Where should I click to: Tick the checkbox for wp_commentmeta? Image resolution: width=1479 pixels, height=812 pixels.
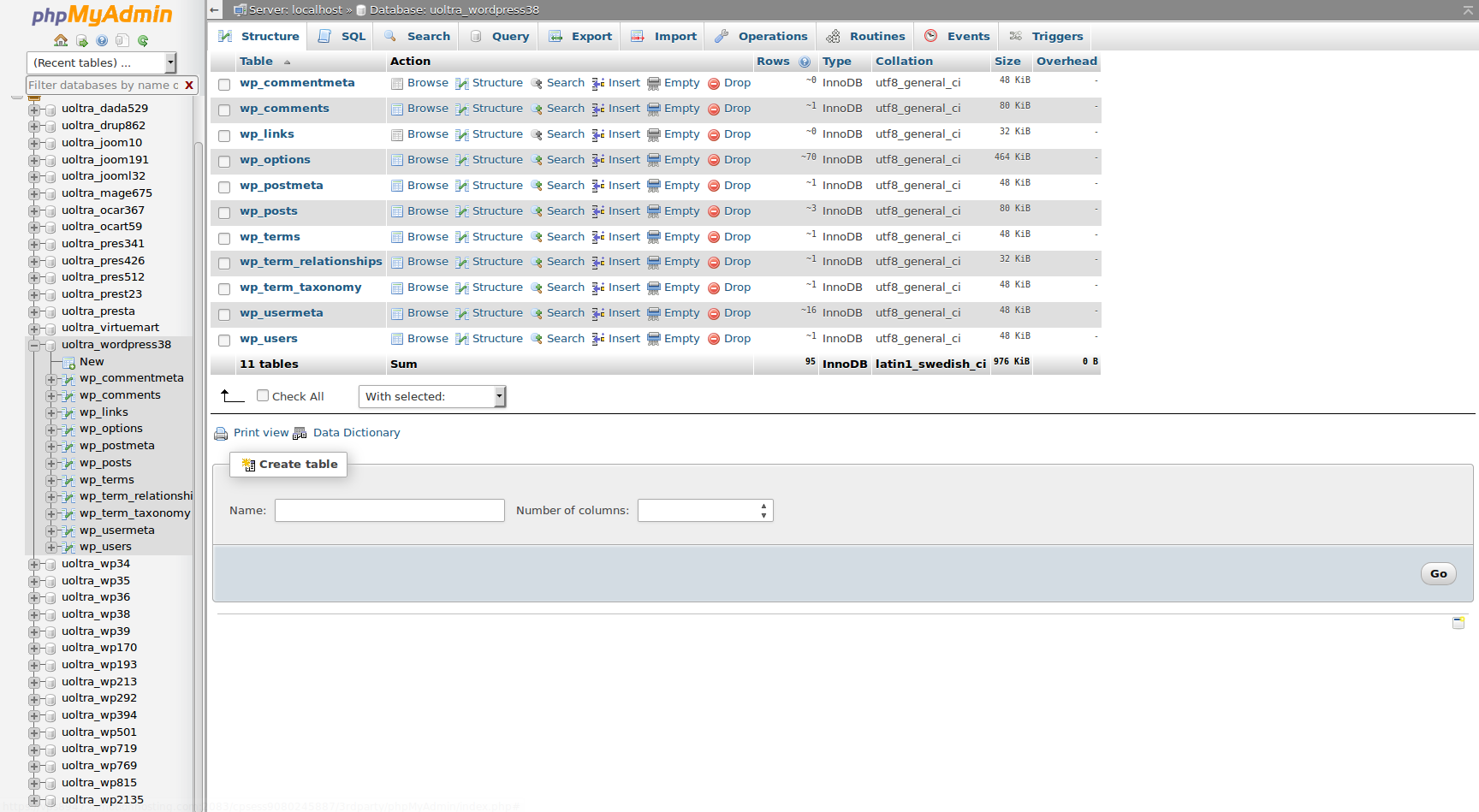pos(224,84)
